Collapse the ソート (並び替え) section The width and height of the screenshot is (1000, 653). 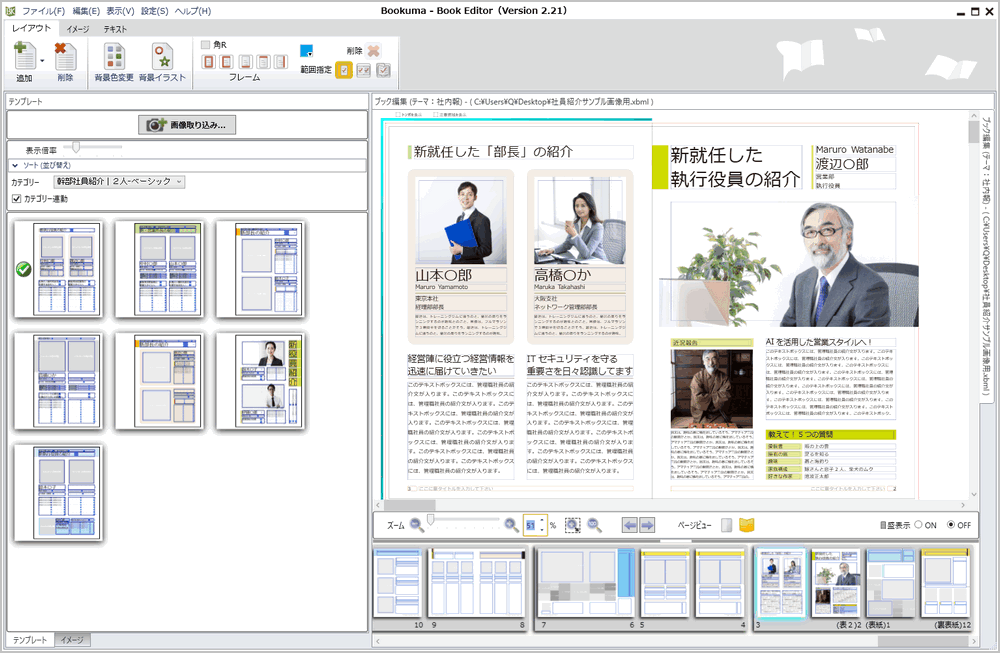pos(16,165)
